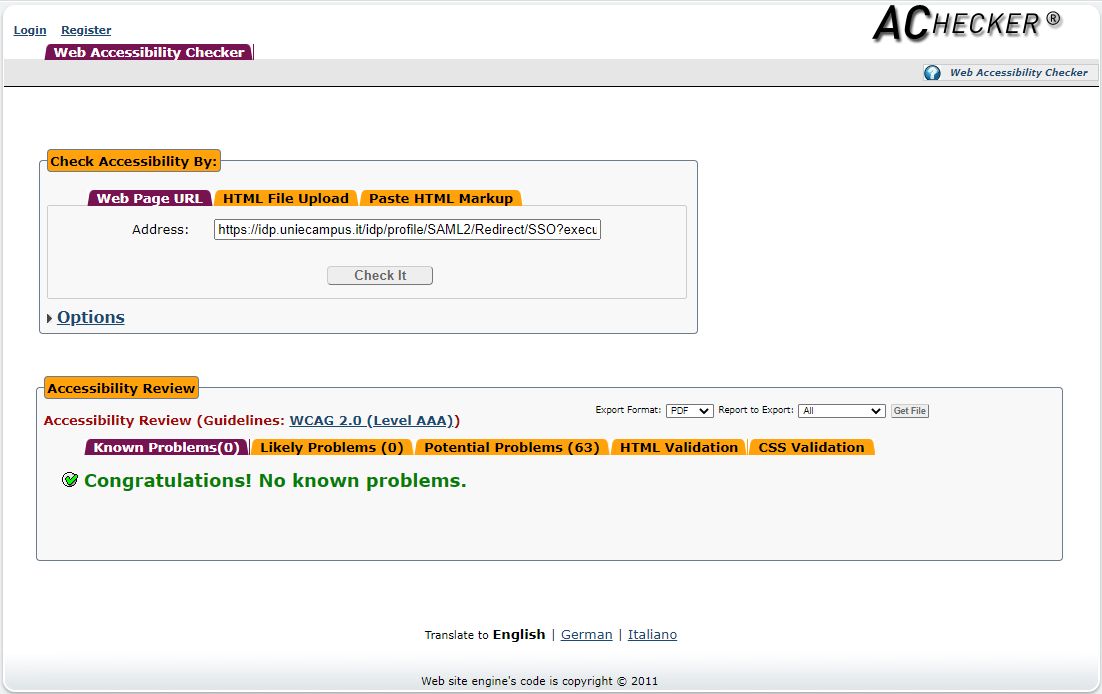1102x694 pixels.
Task: Translate the page to Italiano
Action: tap(652, 635)
